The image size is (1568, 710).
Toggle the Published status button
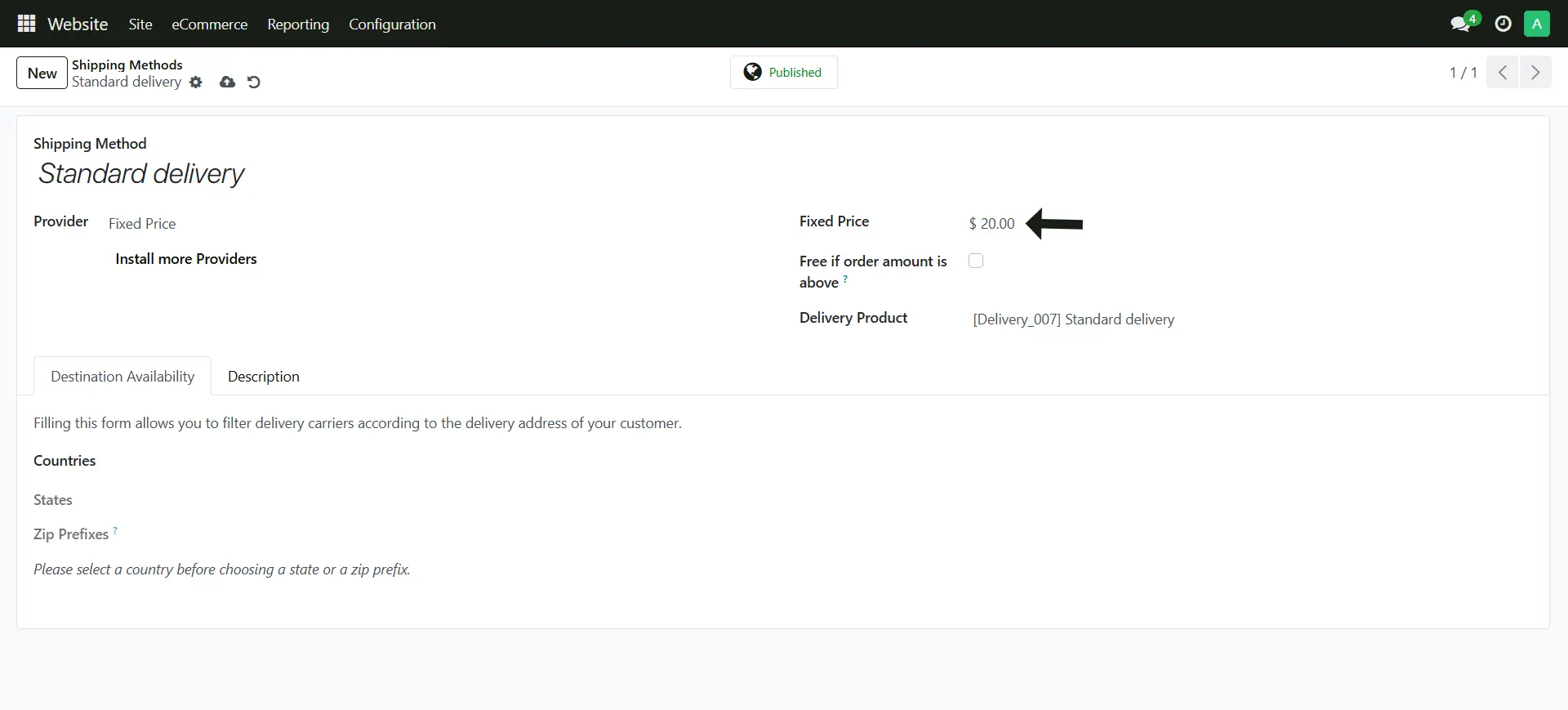tap(783, 72)
